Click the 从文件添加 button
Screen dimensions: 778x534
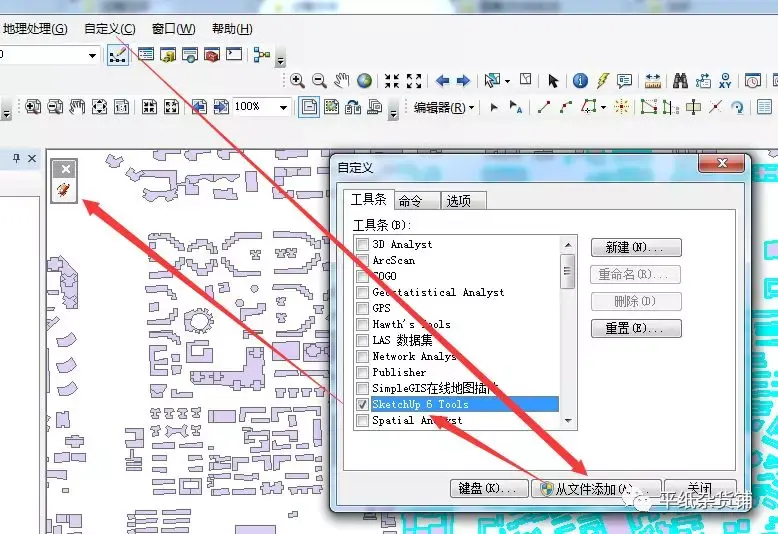coord(596,488)
